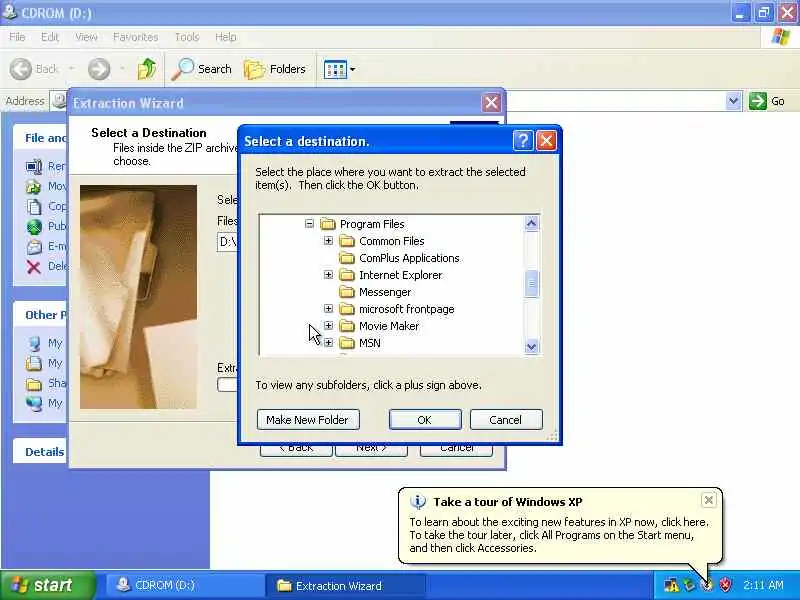This screenshot has width=800, height=600.
Task: Click the Make New Folder button
Action: click(x=308, y=420)
